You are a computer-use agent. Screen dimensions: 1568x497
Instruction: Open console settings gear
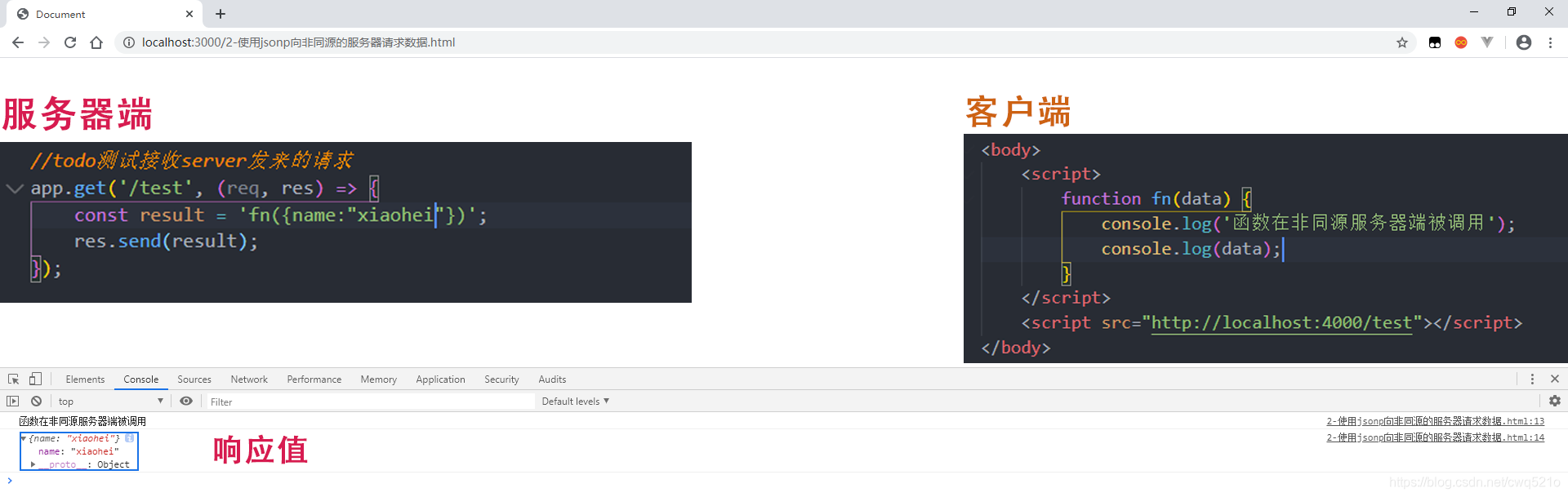[1555, 402]
